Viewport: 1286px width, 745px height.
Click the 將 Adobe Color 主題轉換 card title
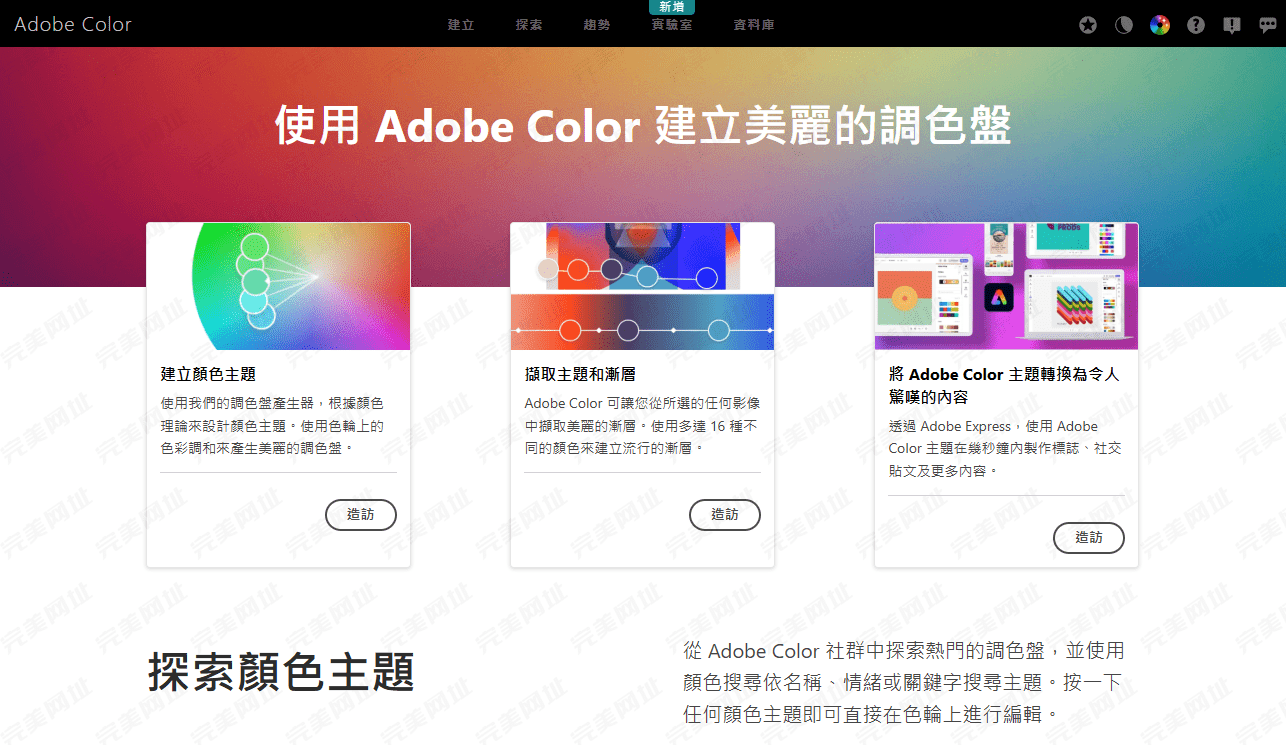click(x=1004, y=385)
